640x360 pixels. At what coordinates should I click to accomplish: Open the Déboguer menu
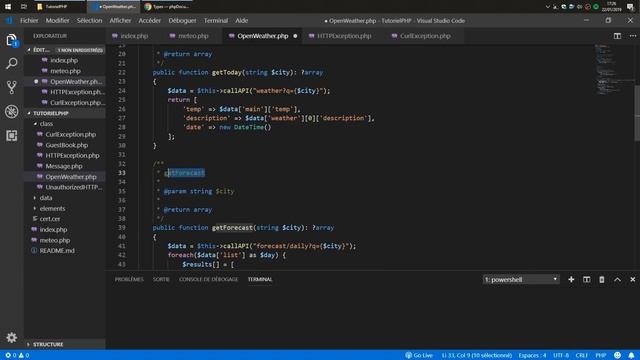(182, 20)
